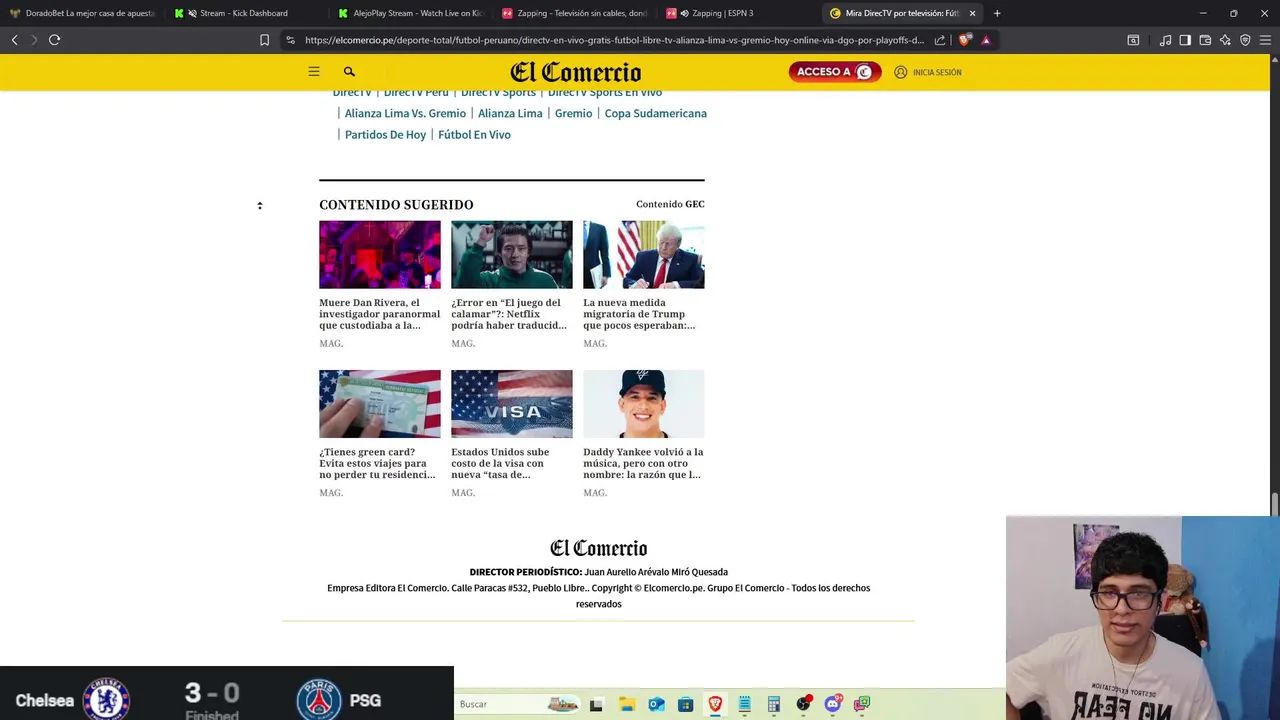
Task: Click the share icon in the address bar
Action: pyautogui.click(x=940, y=40)
